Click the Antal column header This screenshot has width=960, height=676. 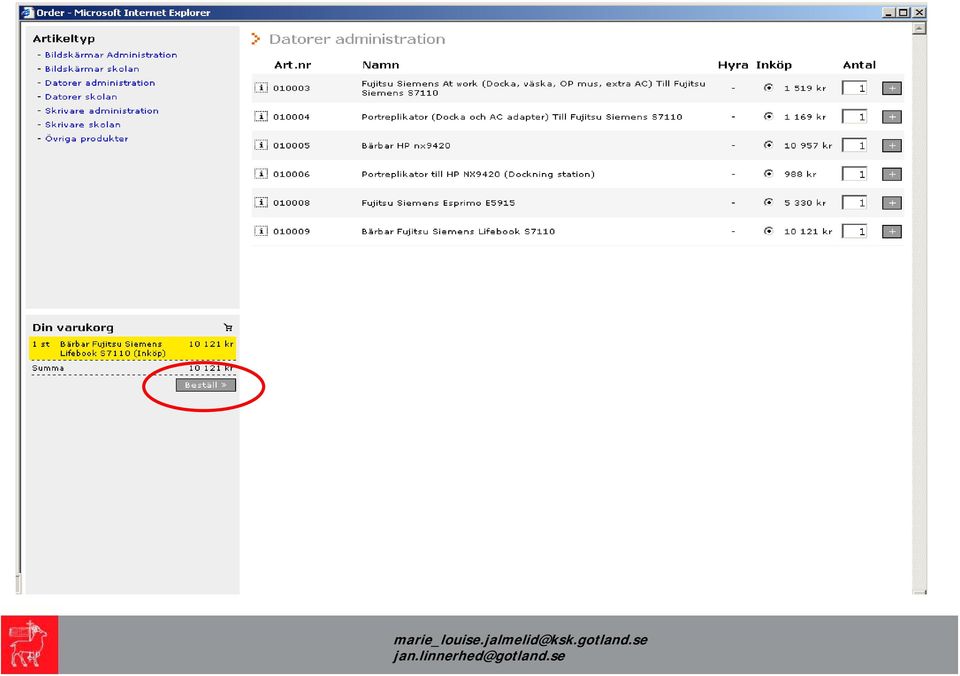click(x=859, y=65)
